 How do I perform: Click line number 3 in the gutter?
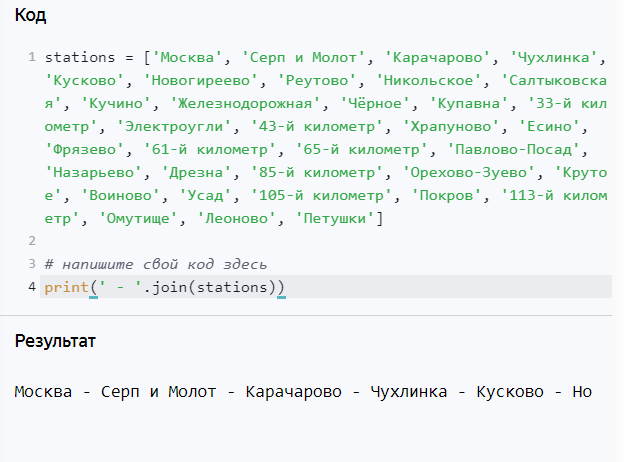point(32,264)
